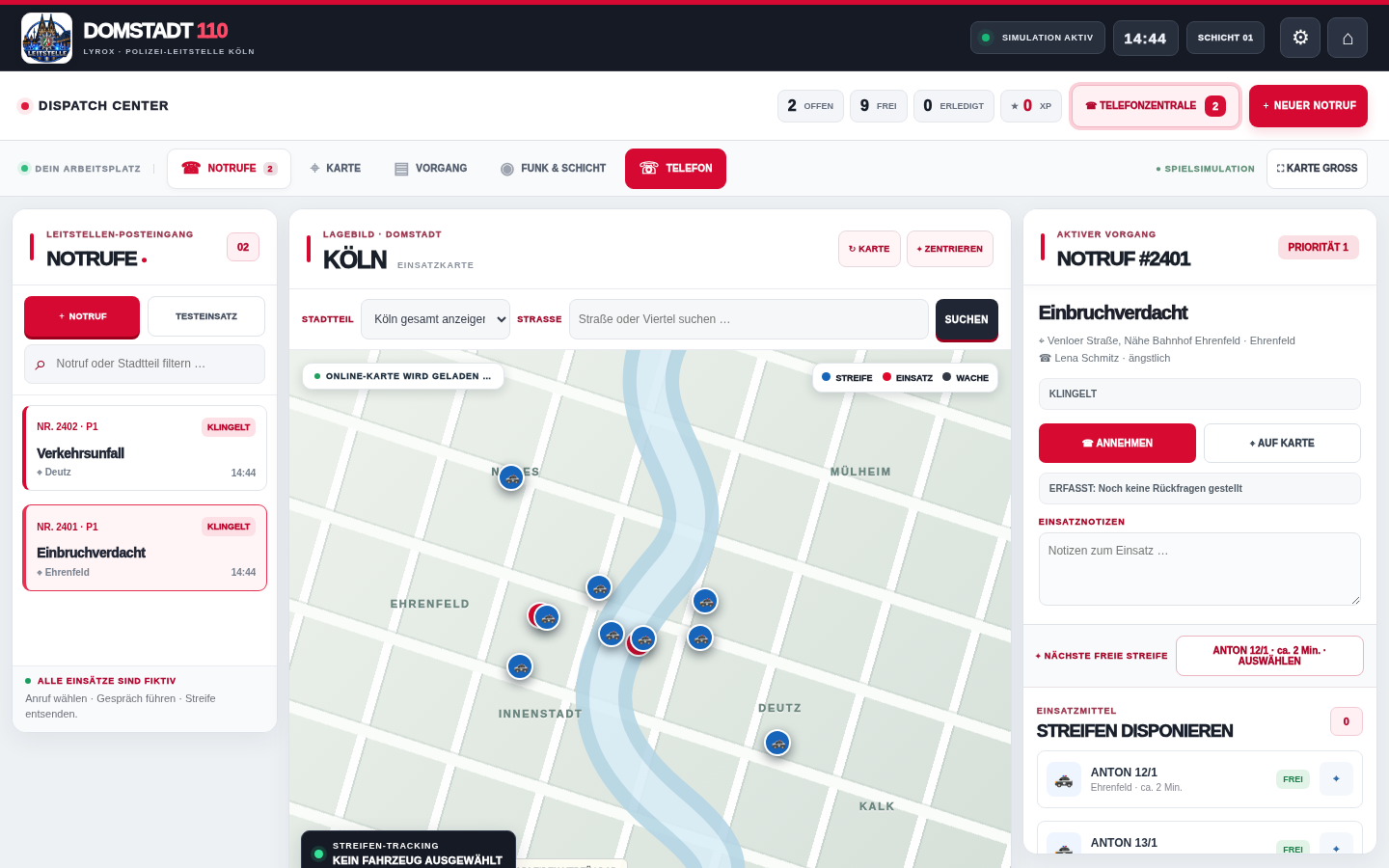Image resolution: width=1389 pixels, height=868 pixels.
Task: Click the 'MÜLHEIM' district label on map
Action: tap(860, 472)
